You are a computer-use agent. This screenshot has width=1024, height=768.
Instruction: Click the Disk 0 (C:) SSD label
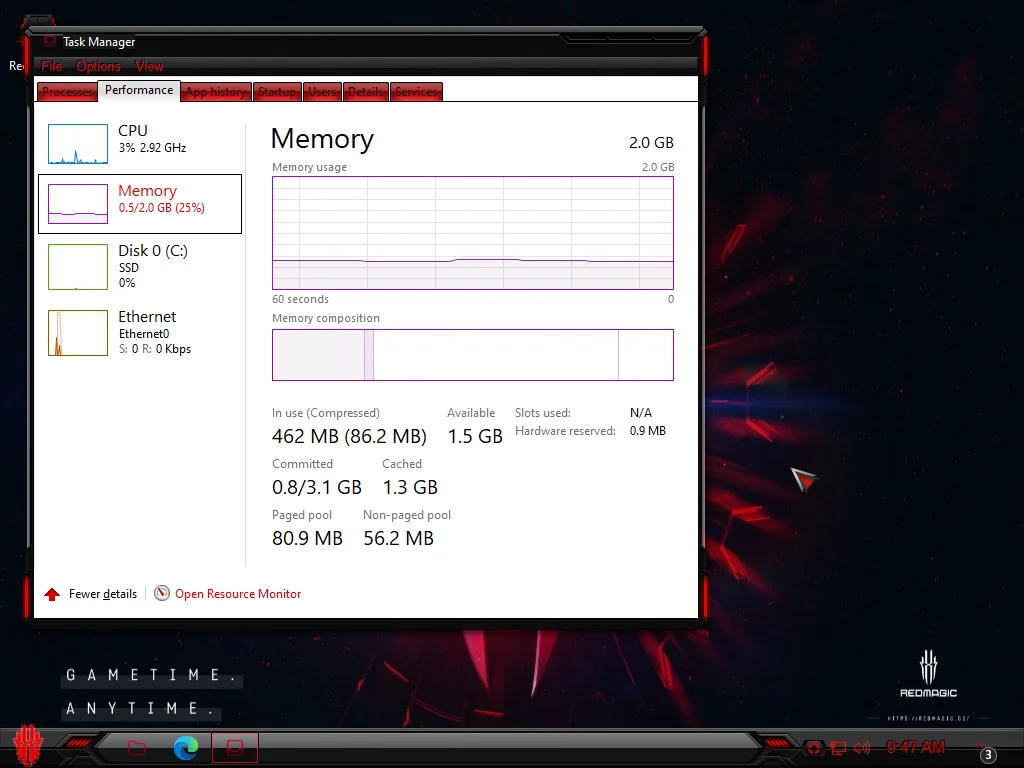[x=153, y=259]
